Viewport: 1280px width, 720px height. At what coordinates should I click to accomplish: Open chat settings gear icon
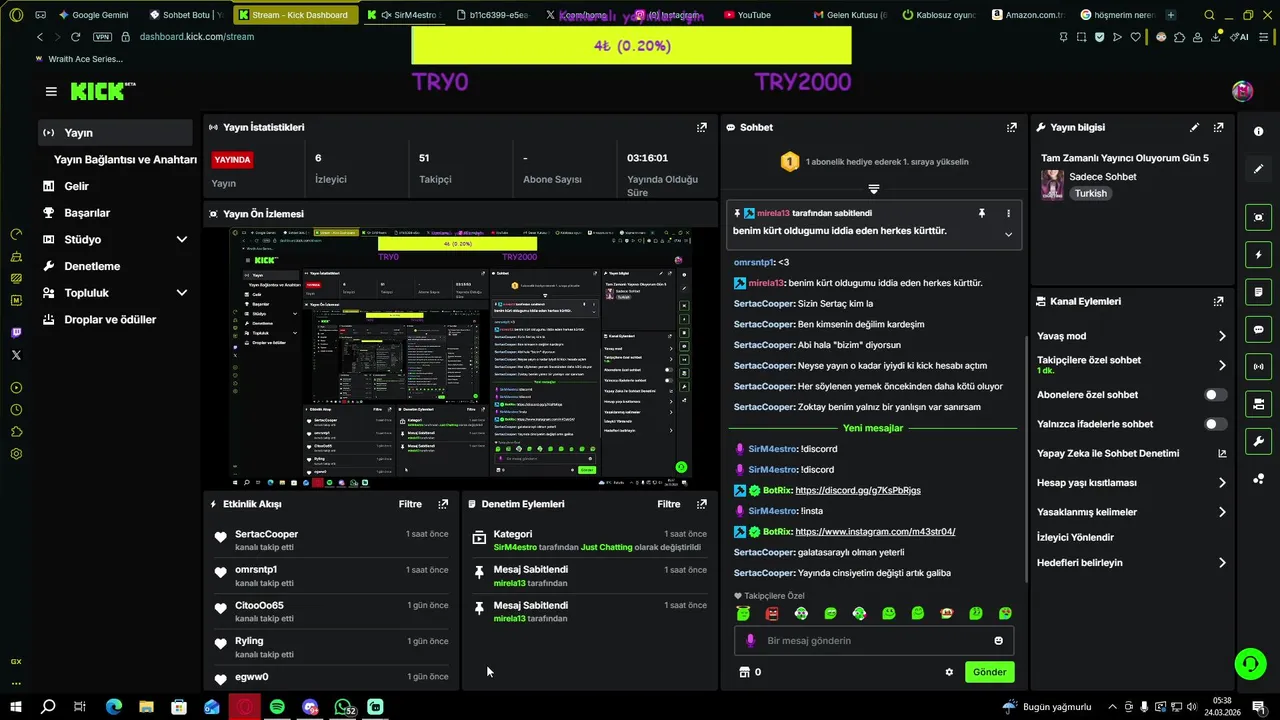point(949,672)
